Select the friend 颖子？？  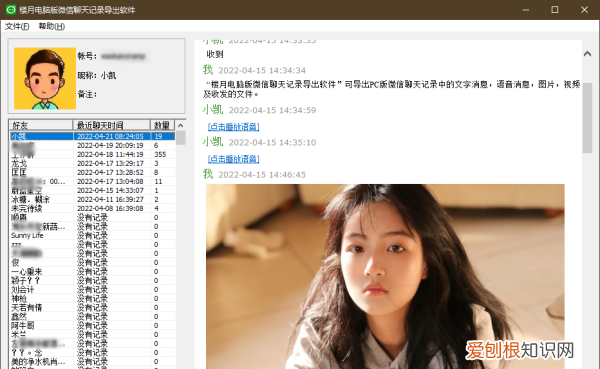(x=92, y=281)
